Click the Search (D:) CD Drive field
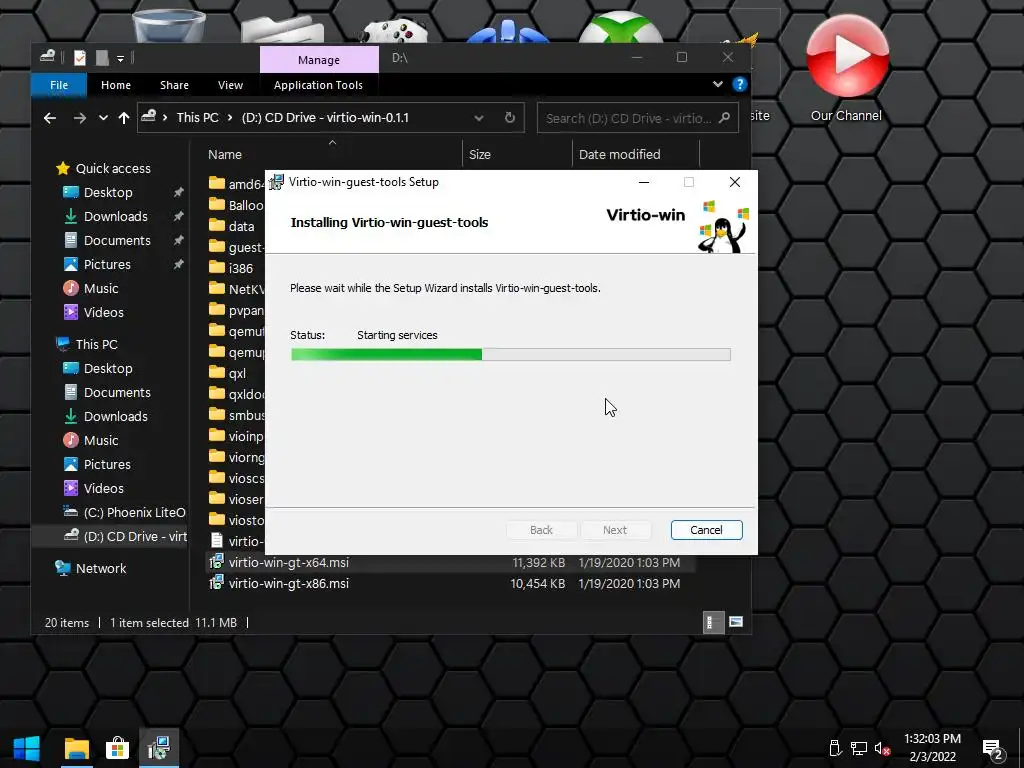This screenshot has height=768, width=1024. pyautogui.click(x=637, y=118)
